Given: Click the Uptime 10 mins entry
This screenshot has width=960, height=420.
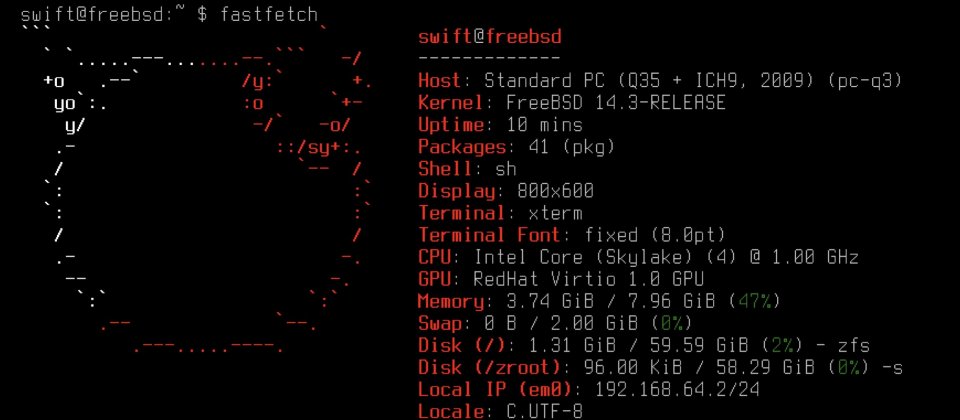Looking at the screenshot, I should (500, 125).
